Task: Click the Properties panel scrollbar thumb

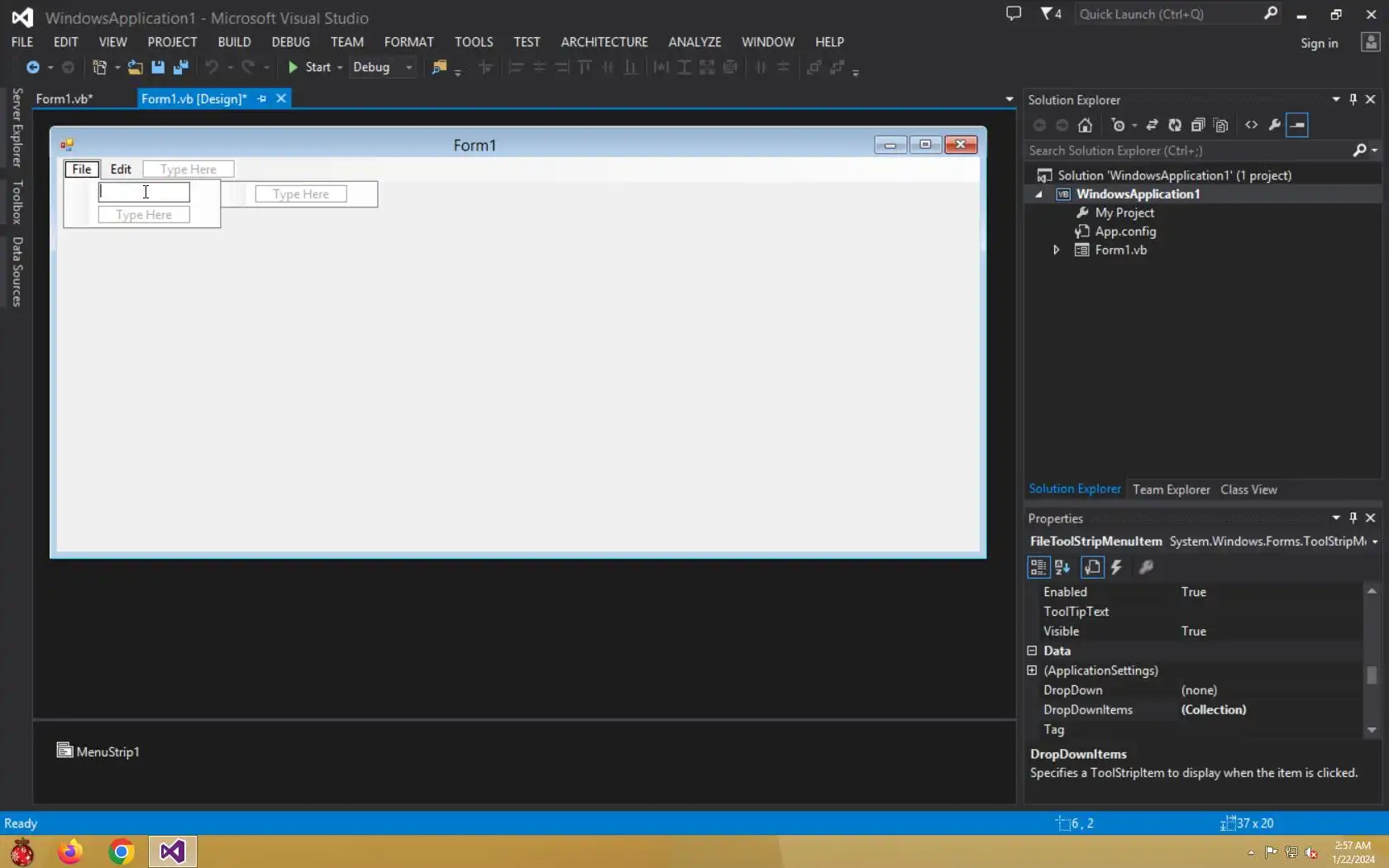Action: 1372,675
